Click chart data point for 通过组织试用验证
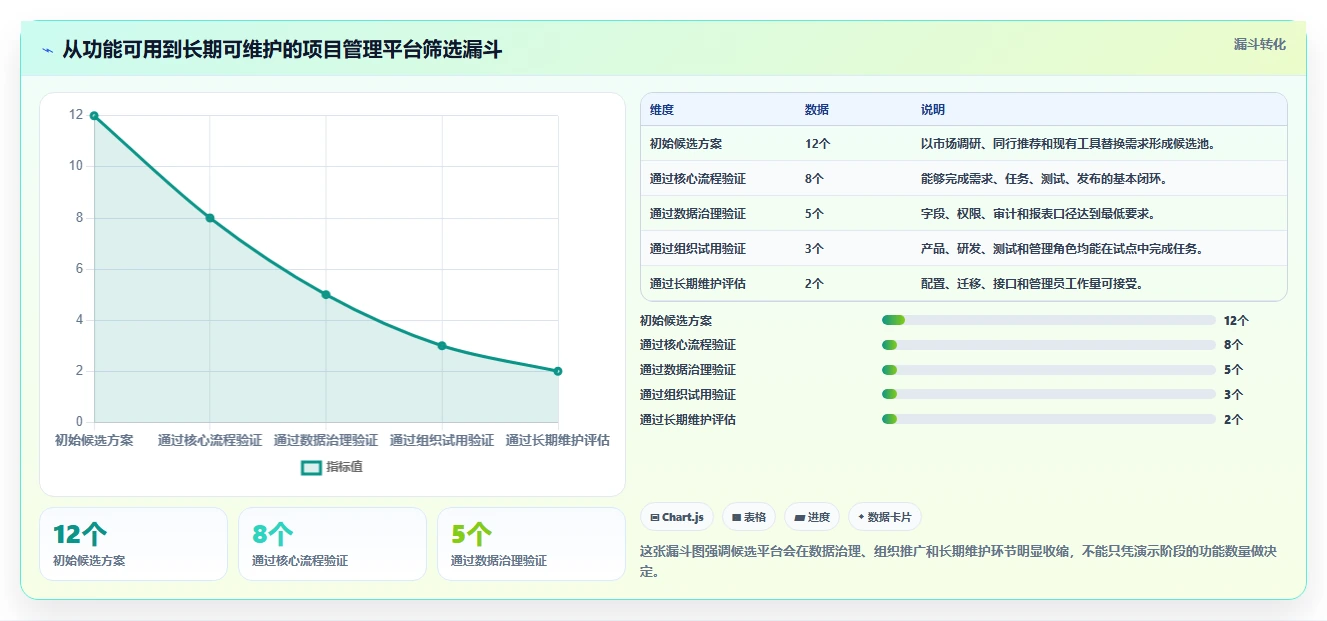Screen dimensions: 1327x621 tap(442, 345)
